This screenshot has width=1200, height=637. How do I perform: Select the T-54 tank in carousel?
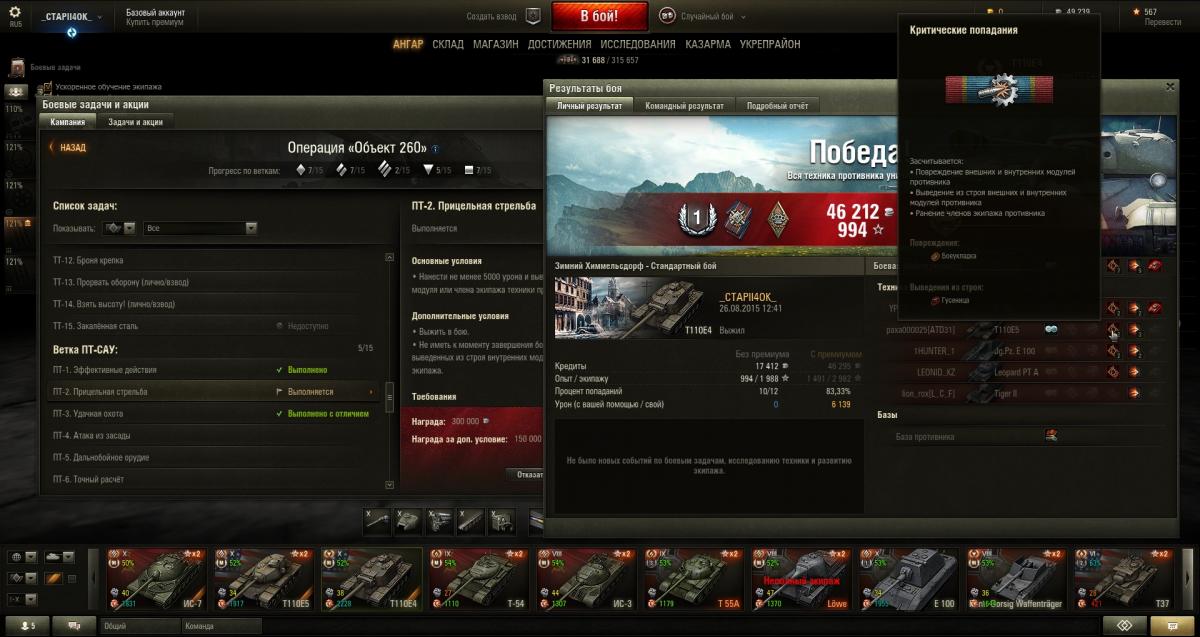coord(479,578)
